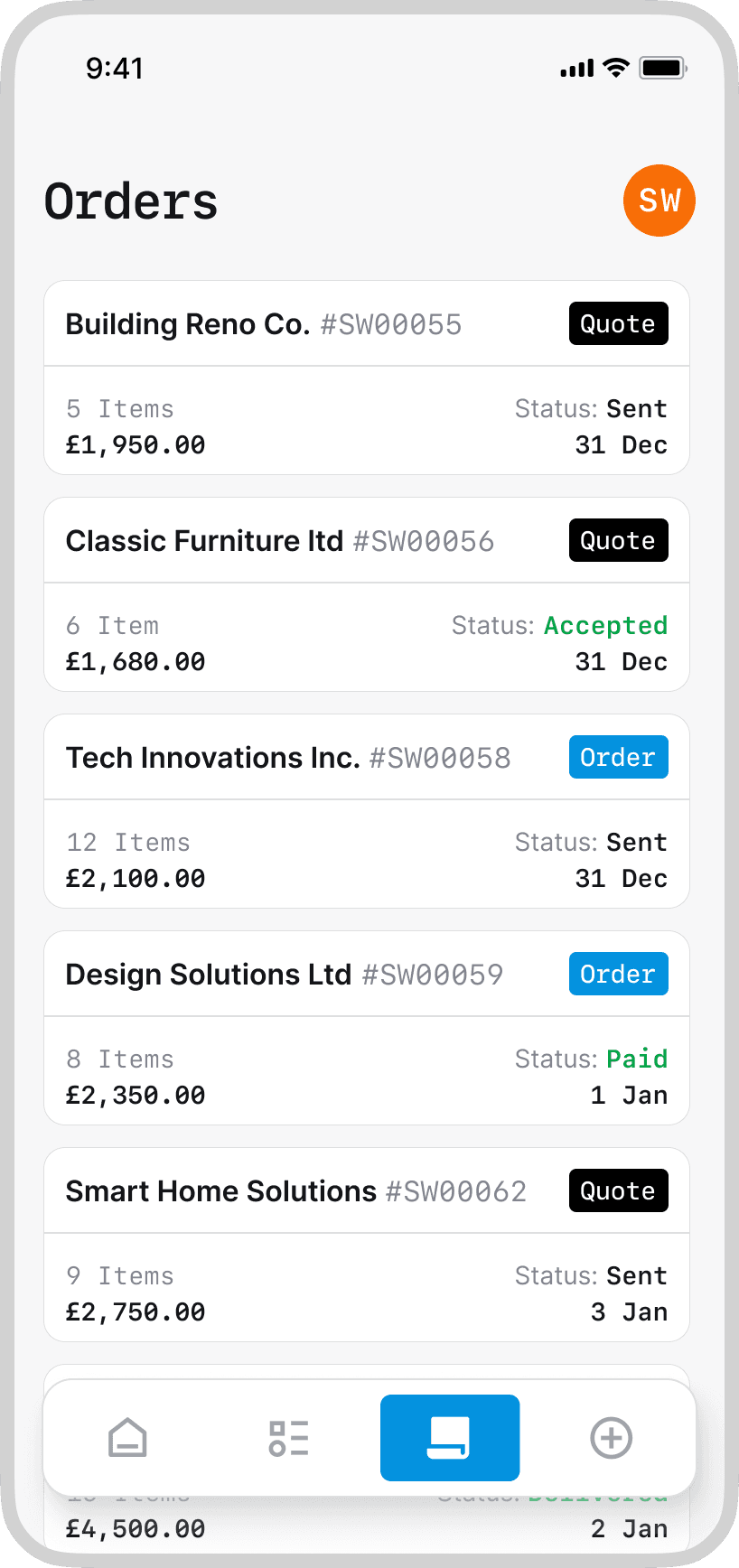Open the SW profile avatar
The image size is (739, 1568).
pos(659,201)
